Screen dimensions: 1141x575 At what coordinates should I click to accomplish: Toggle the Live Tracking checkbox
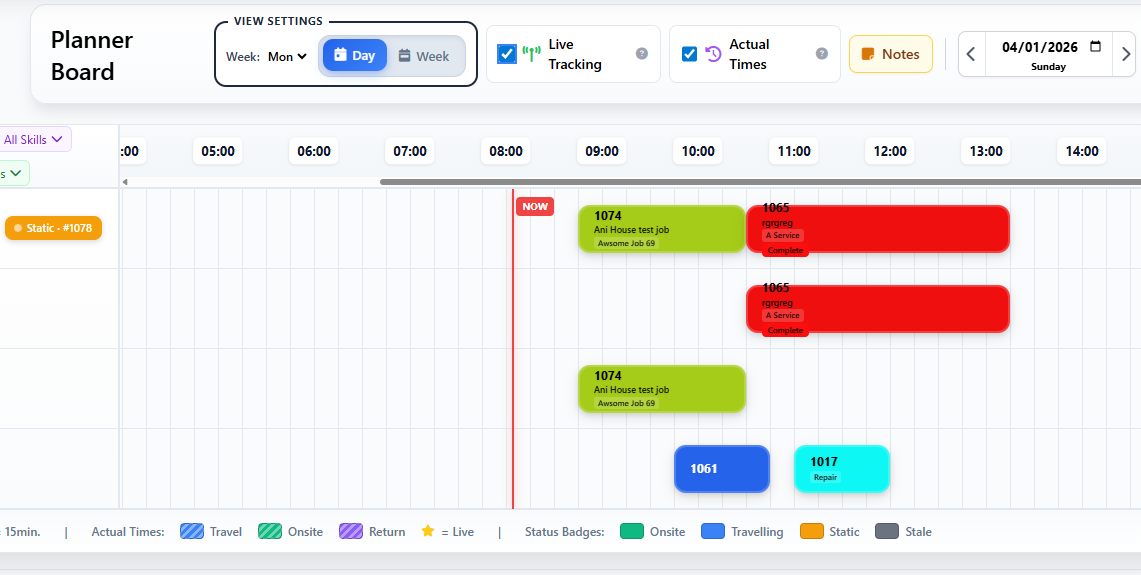click(507, 54)
